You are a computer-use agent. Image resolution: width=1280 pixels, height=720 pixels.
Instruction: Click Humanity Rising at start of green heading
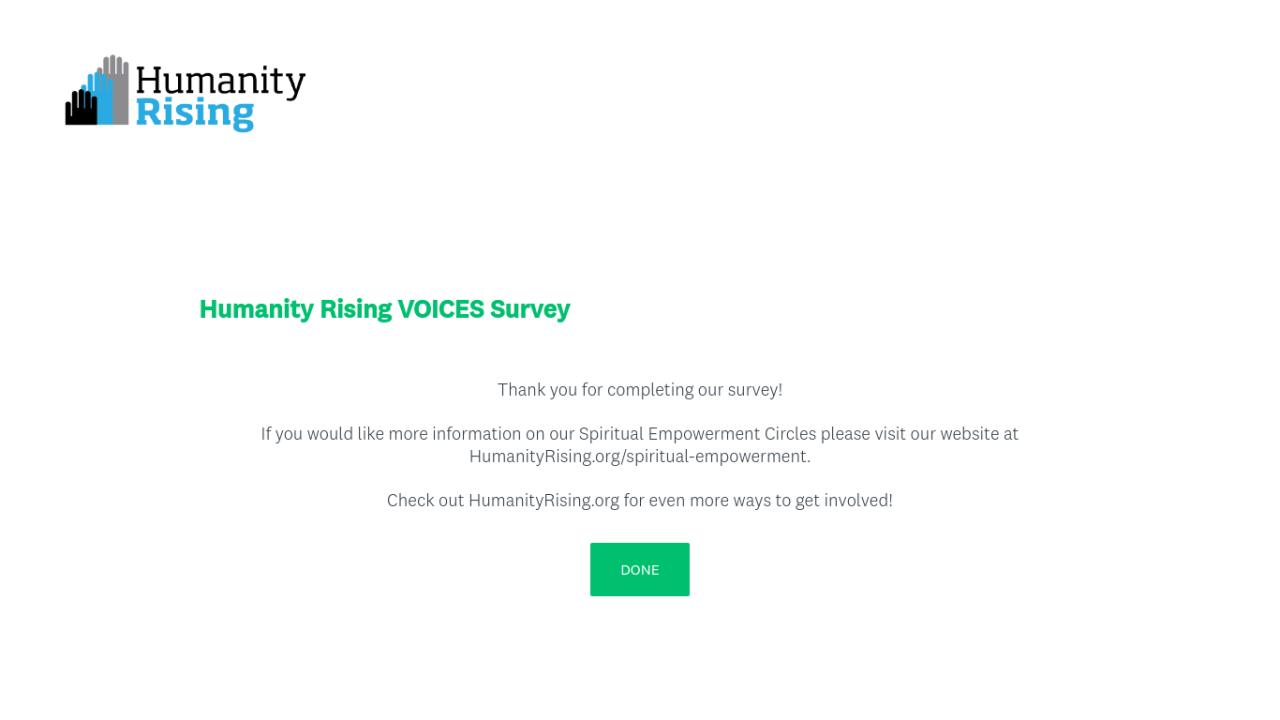(x=295, y=309)
